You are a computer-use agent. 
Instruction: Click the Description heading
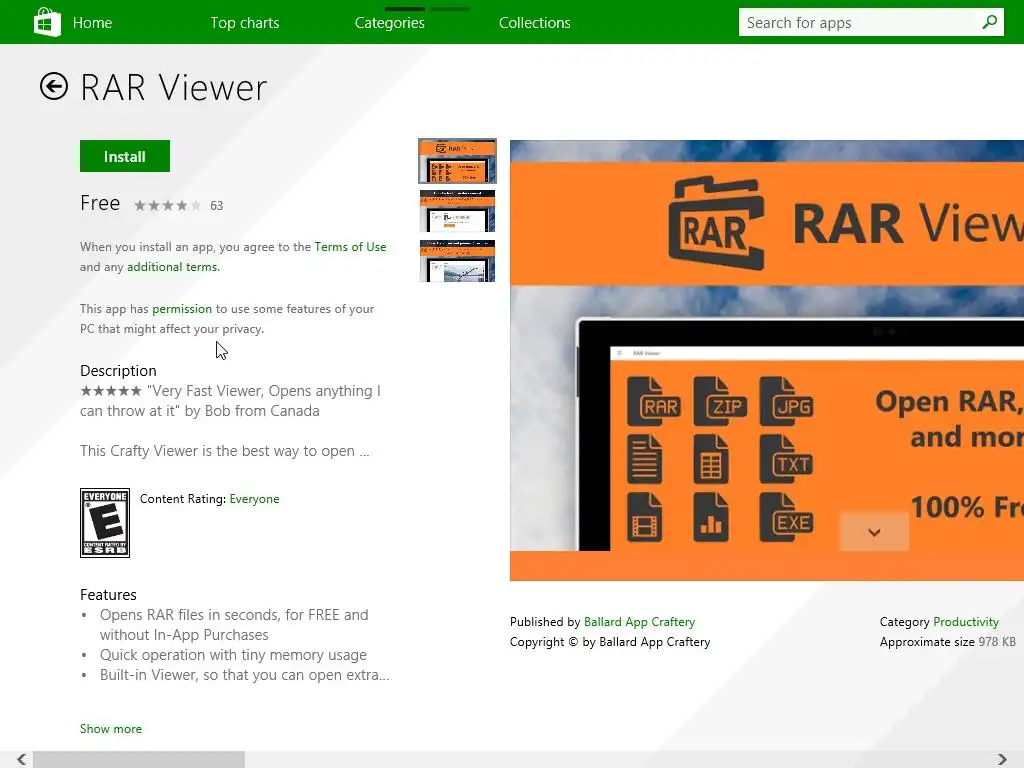118,371
